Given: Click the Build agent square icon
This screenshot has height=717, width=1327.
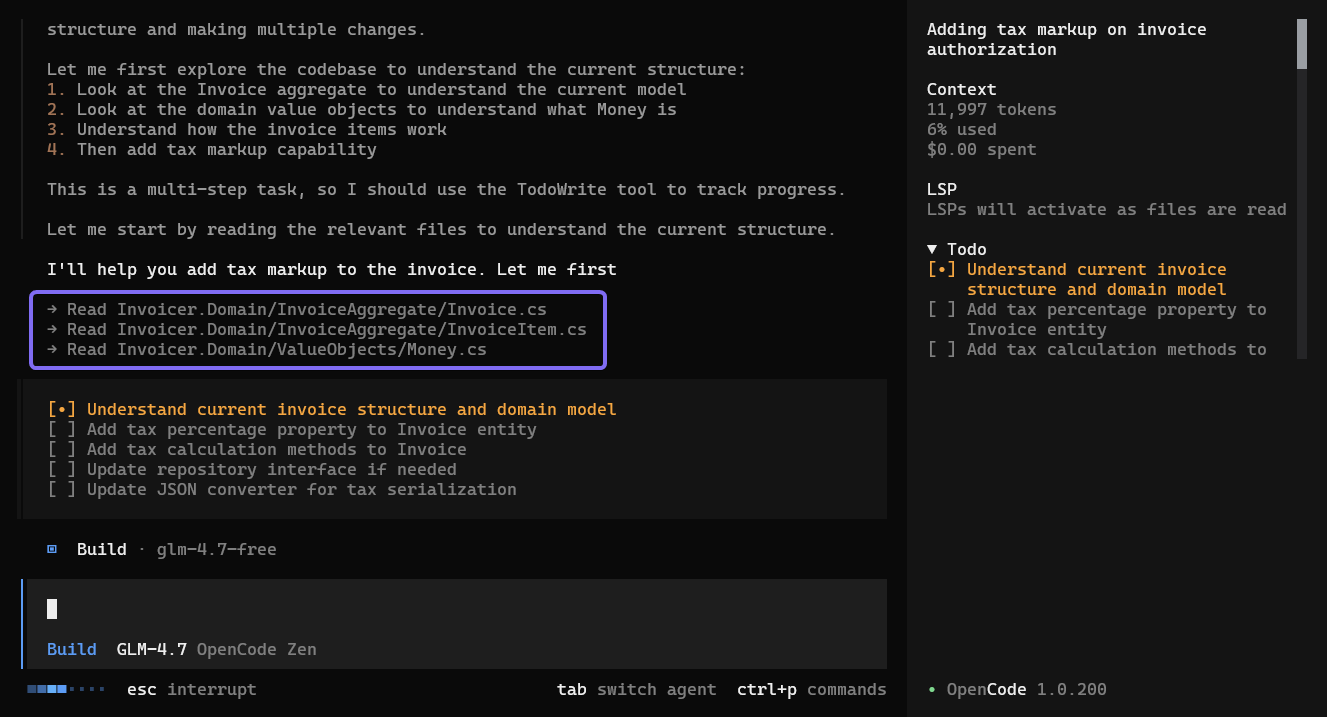Looking at the screenshot, I should point(52,548).
